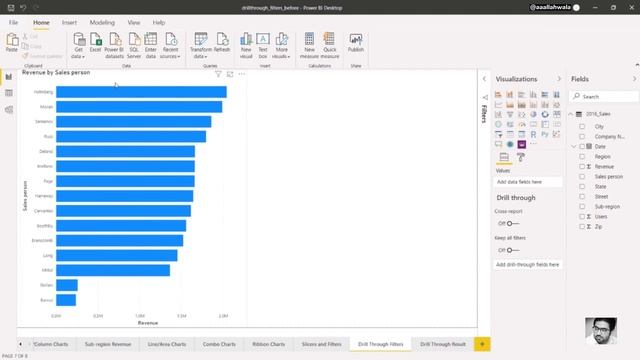This screenshot has width=640, height=360.
Task: Check the State field checkbox
Action: 582,187
